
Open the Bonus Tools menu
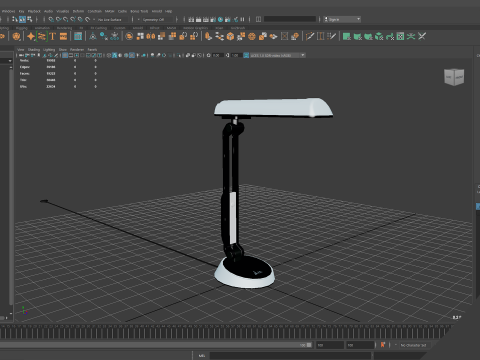(139, 11)
